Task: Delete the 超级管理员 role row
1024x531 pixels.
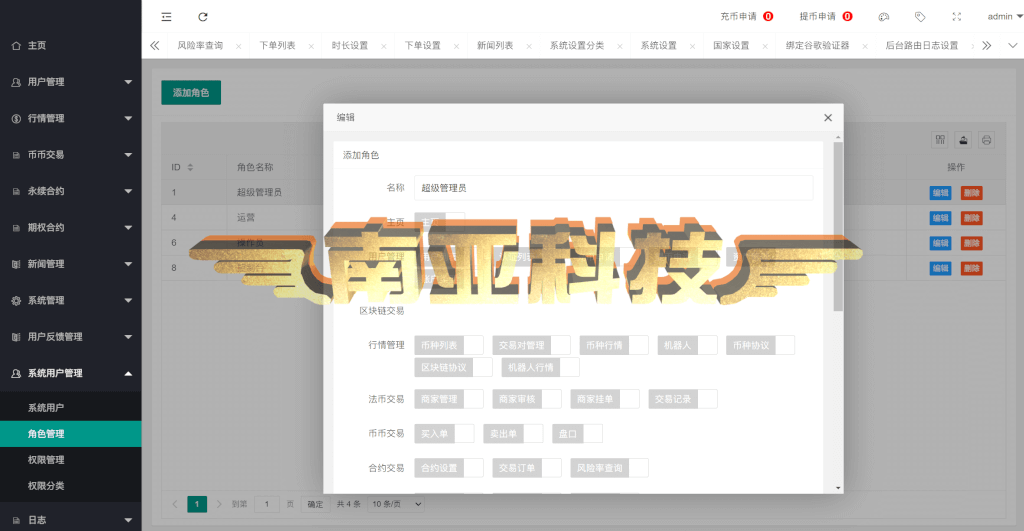Action: [972, 193]
